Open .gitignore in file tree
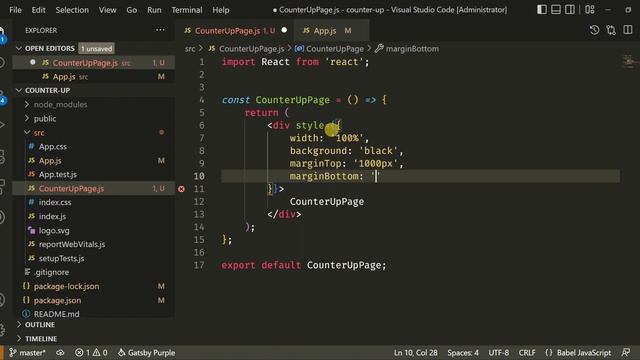Viewport: 640px width, 360px height. point(94,272)
